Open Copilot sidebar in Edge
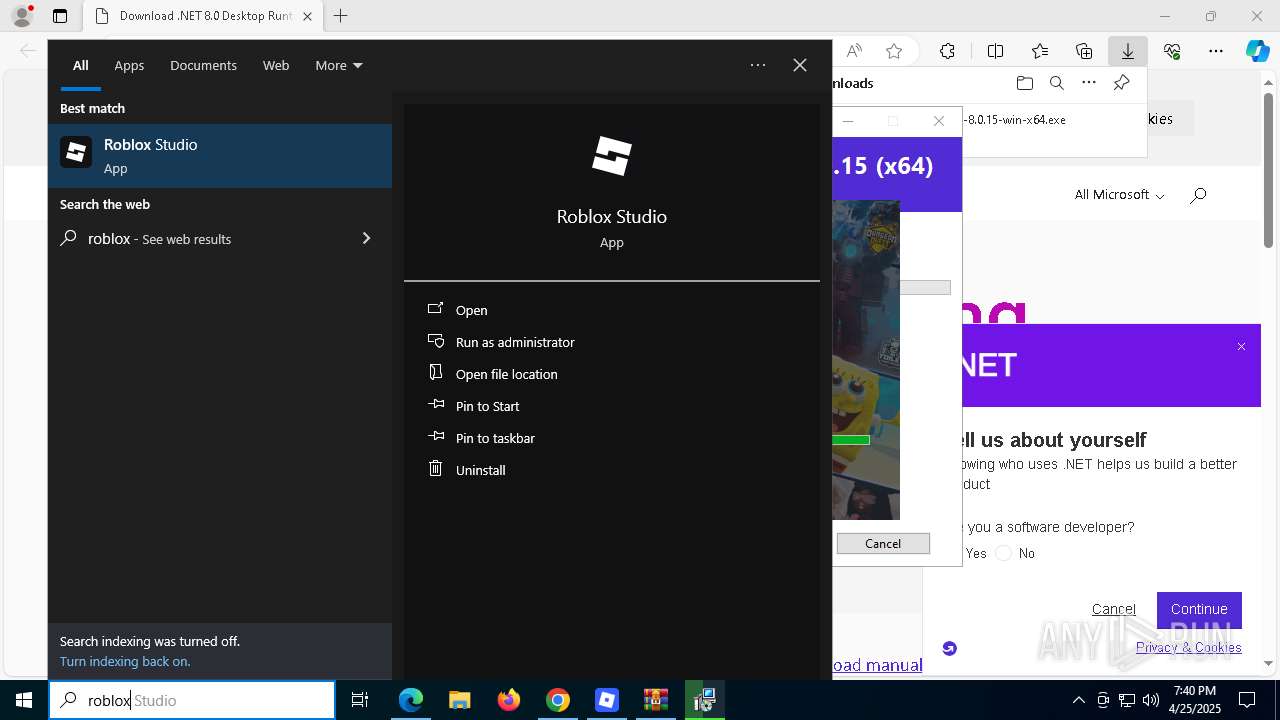 [1258, 51]
